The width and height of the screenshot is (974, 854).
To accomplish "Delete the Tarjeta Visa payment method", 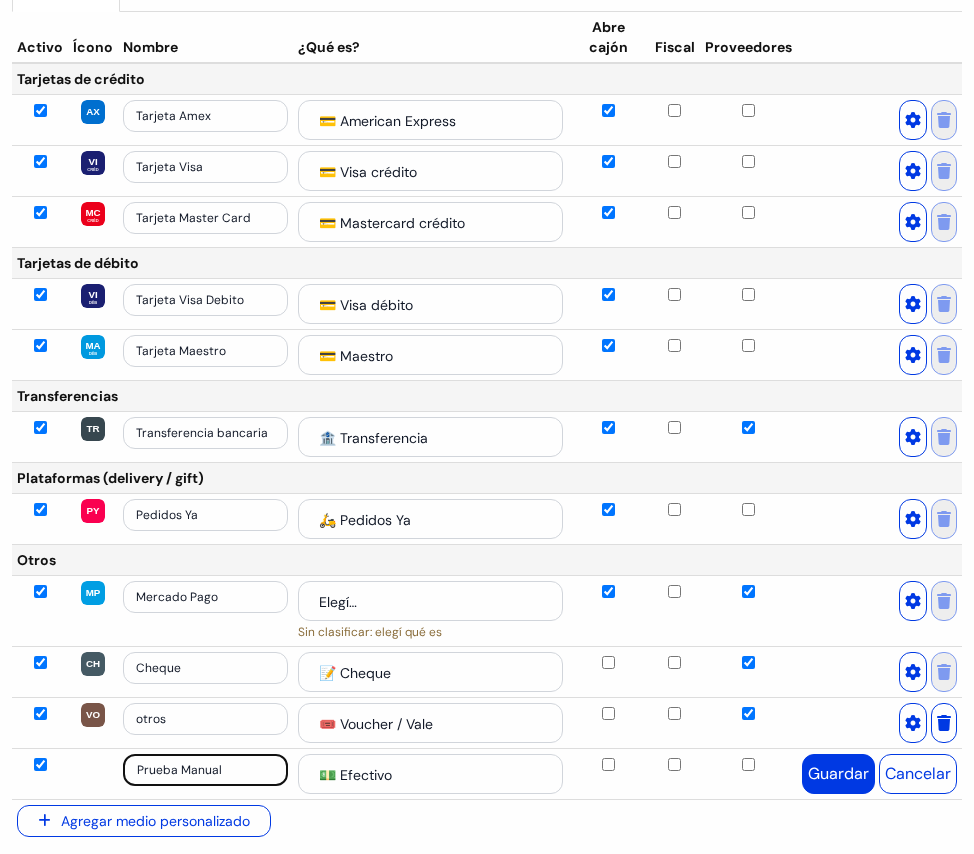I will [x=944, y=171].
